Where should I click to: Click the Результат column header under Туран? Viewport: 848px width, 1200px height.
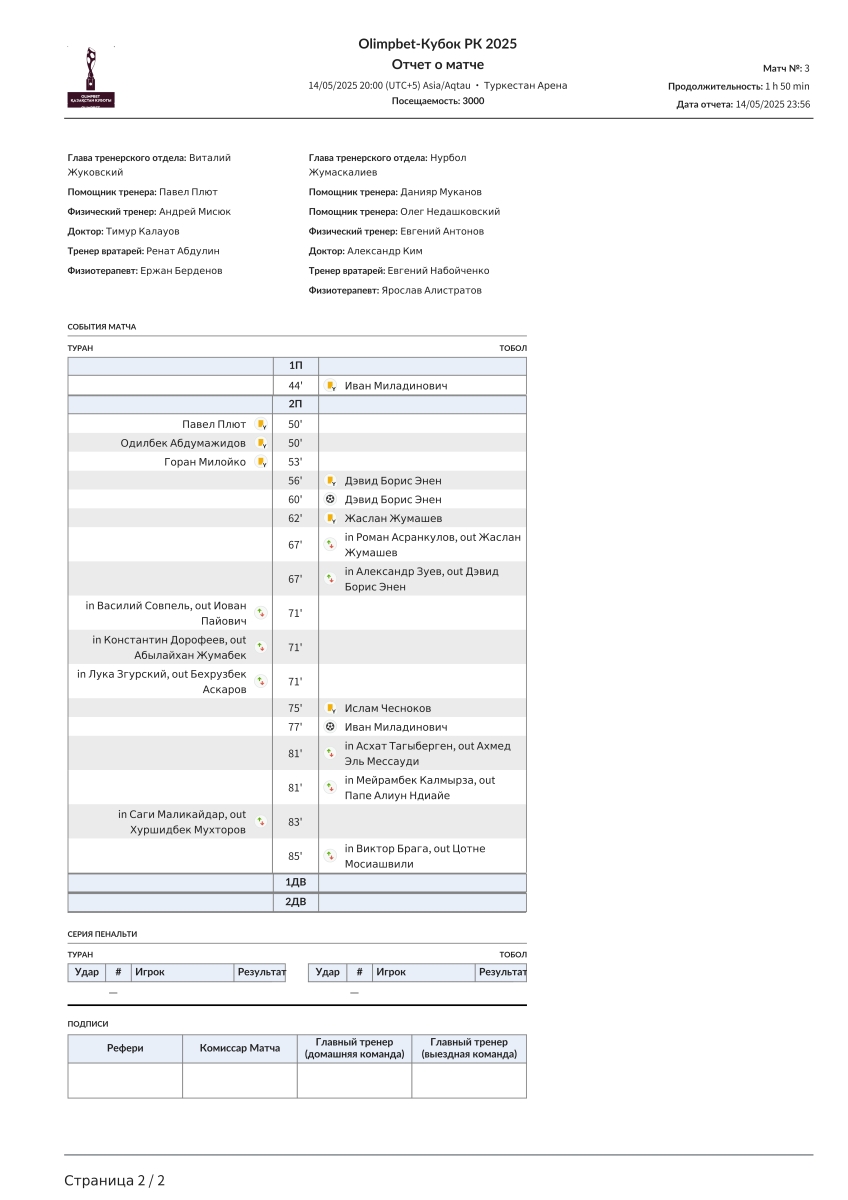point(261,972)
